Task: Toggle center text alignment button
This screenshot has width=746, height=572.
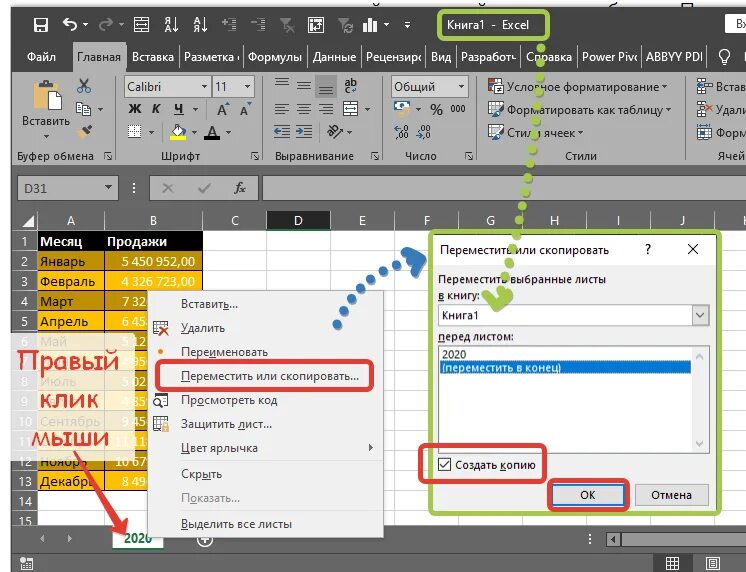Action: (304, 109)
